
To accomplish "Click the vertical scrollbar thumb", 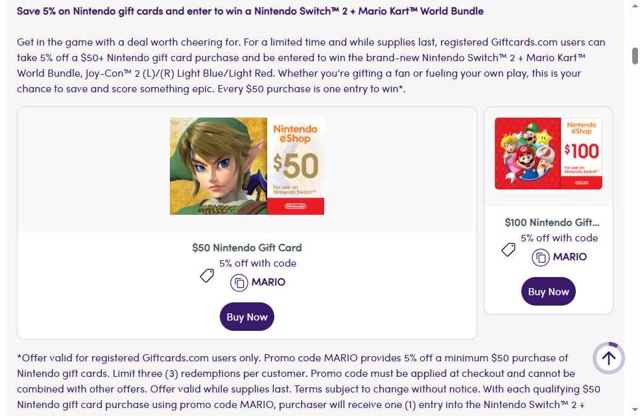I will (635, 56).
